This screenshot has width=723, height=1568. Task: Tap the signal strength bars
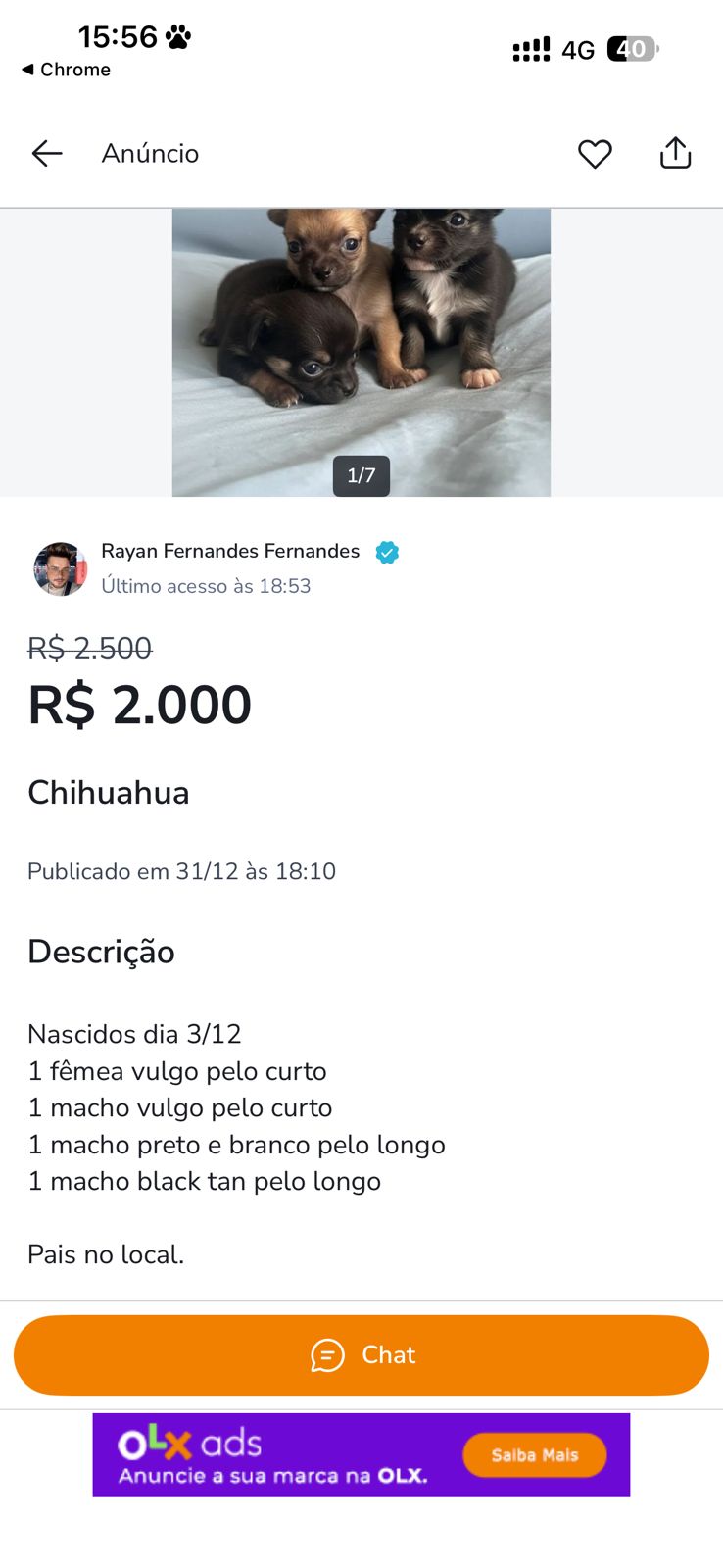531,50
